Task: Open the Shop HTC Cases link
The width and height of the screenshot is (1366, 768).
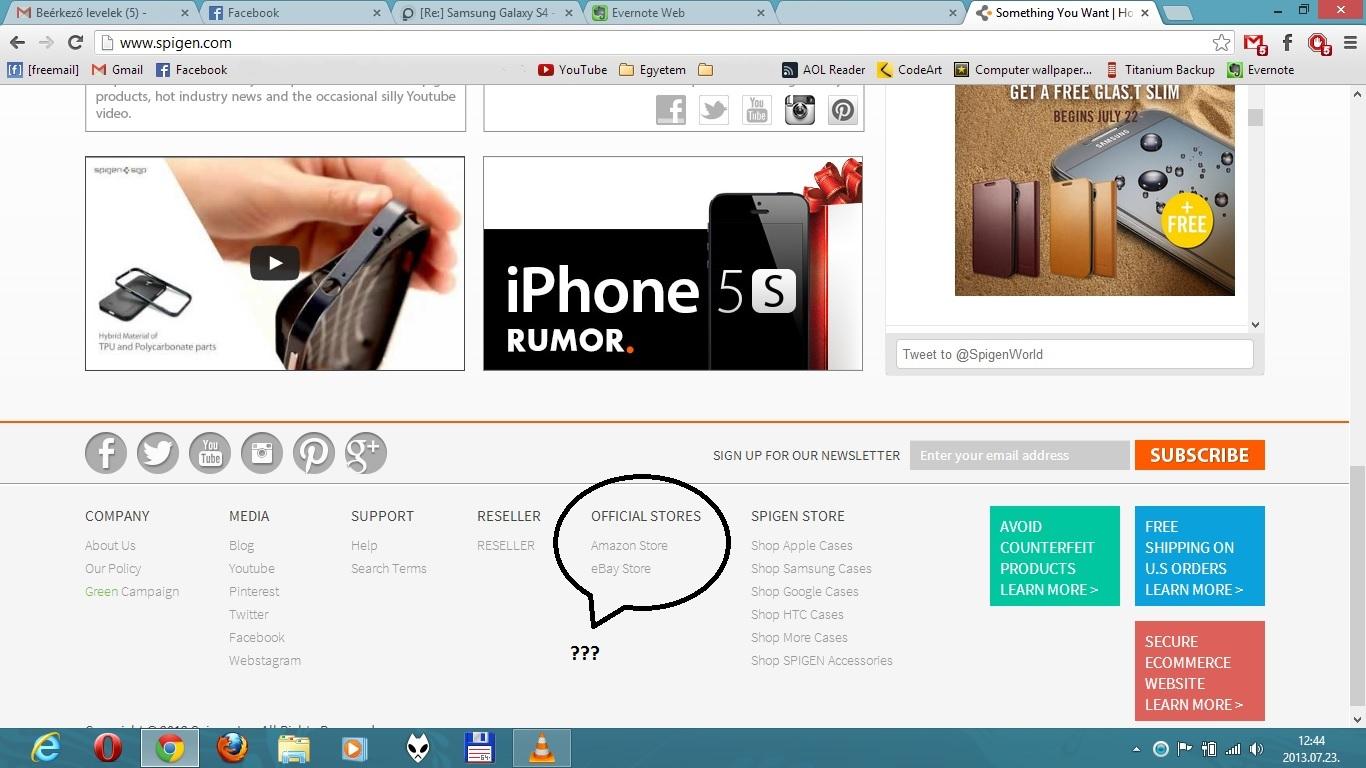Action: coord(797,614)
